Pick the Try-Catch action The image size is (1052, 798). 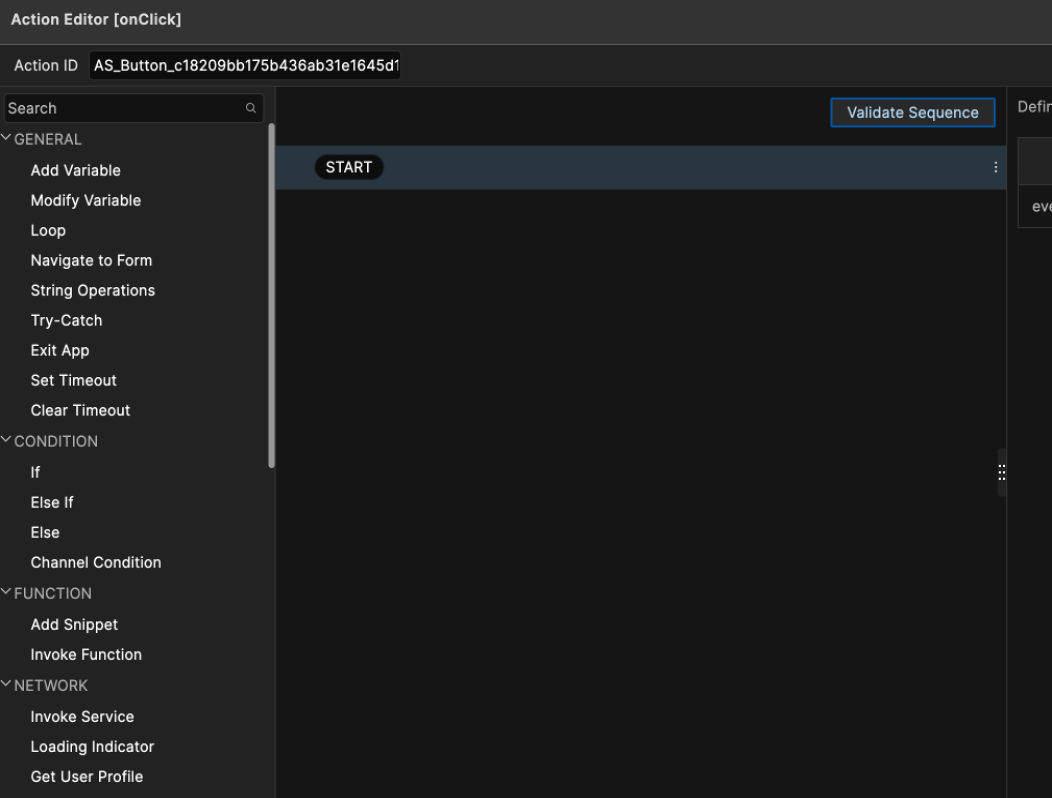click(x=66, y=321)
